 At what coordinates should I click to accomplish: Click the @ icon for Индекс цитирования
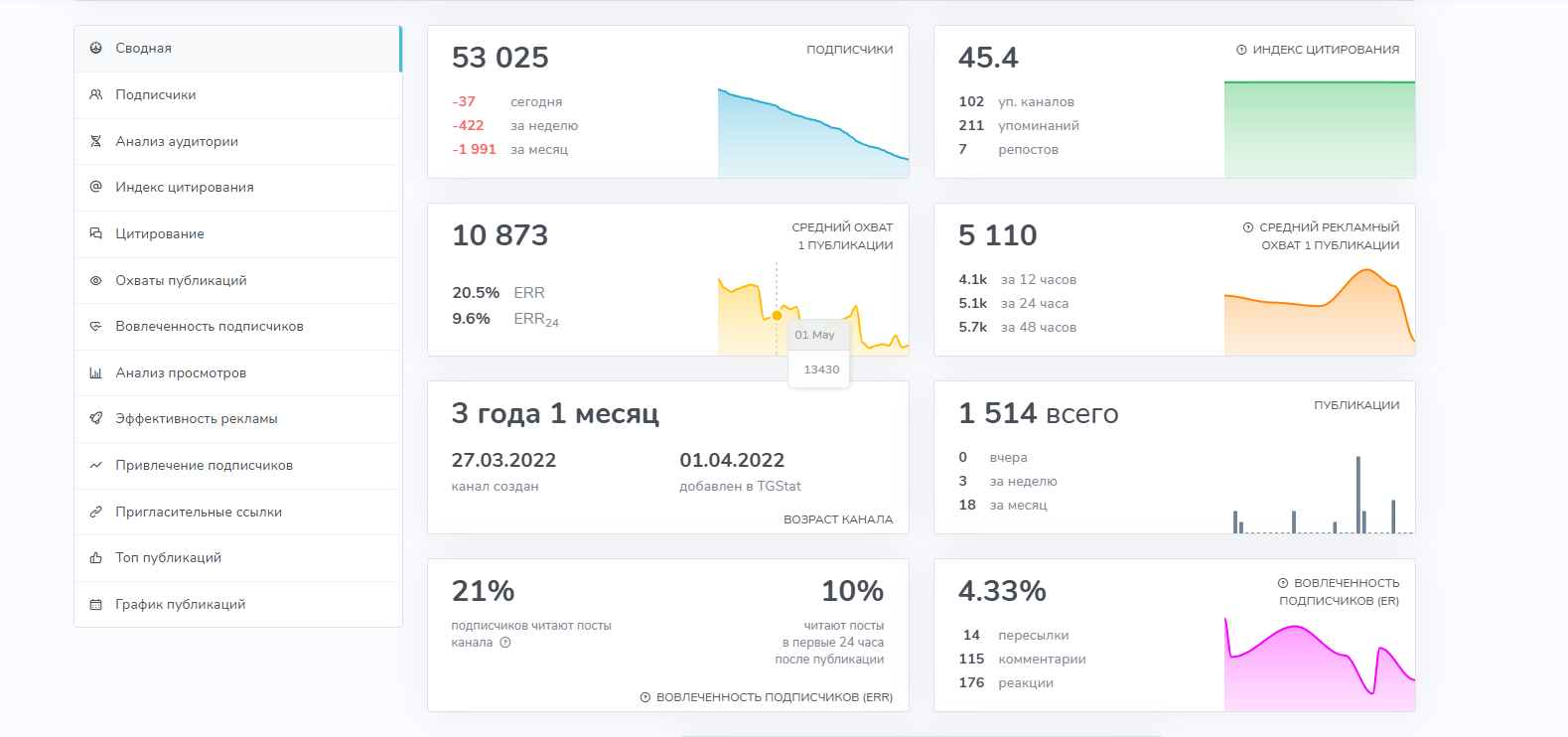point(96,187)
